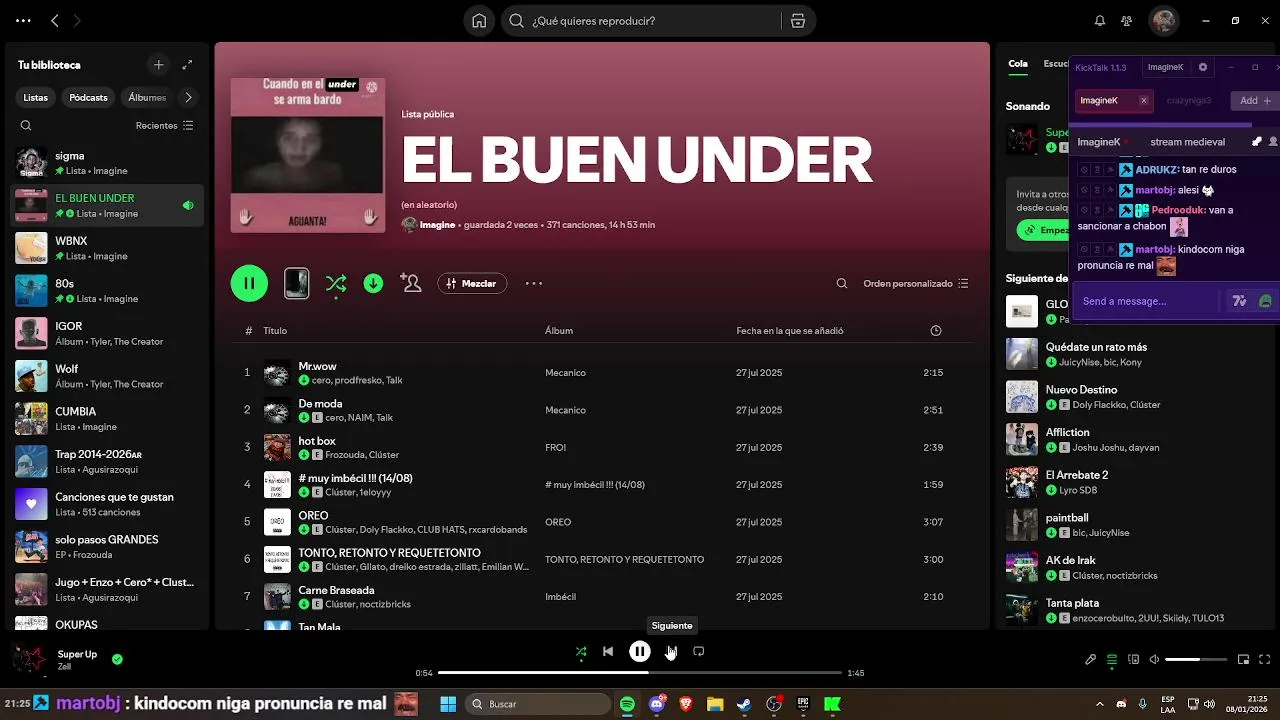Screen dimensions: 1280x720
Task: Select the Álbumes filter chip
Action: (x=147, y=97)
